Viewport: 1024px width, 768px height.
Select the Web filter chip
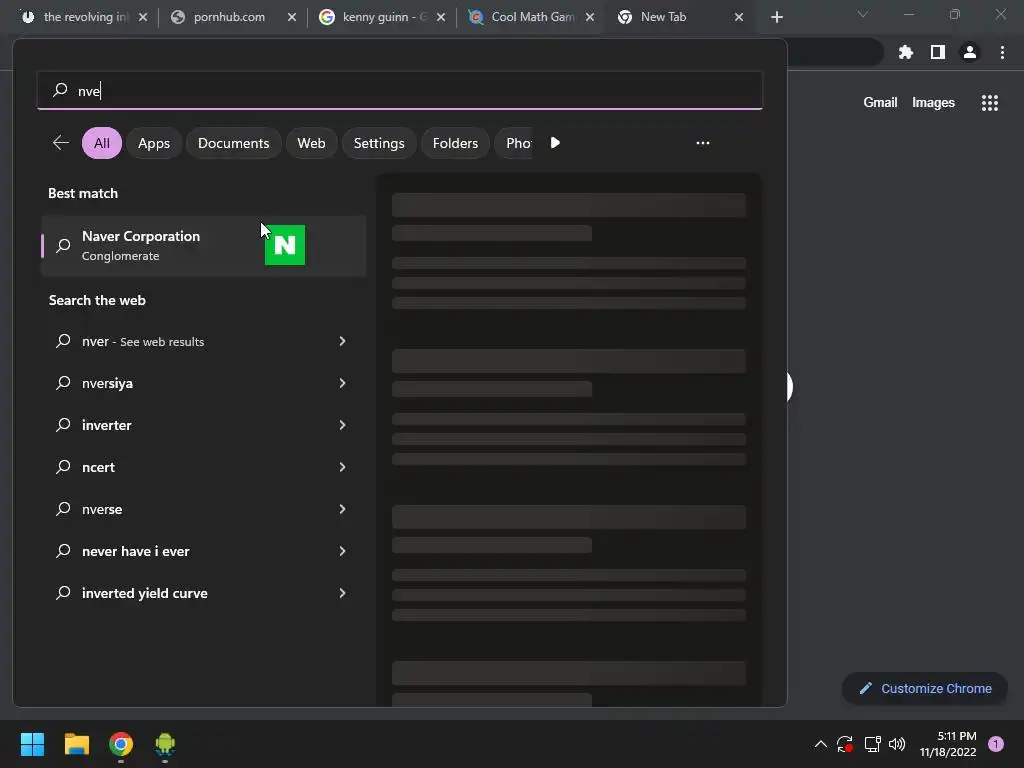pyautogui.click(x=312, y=143)
